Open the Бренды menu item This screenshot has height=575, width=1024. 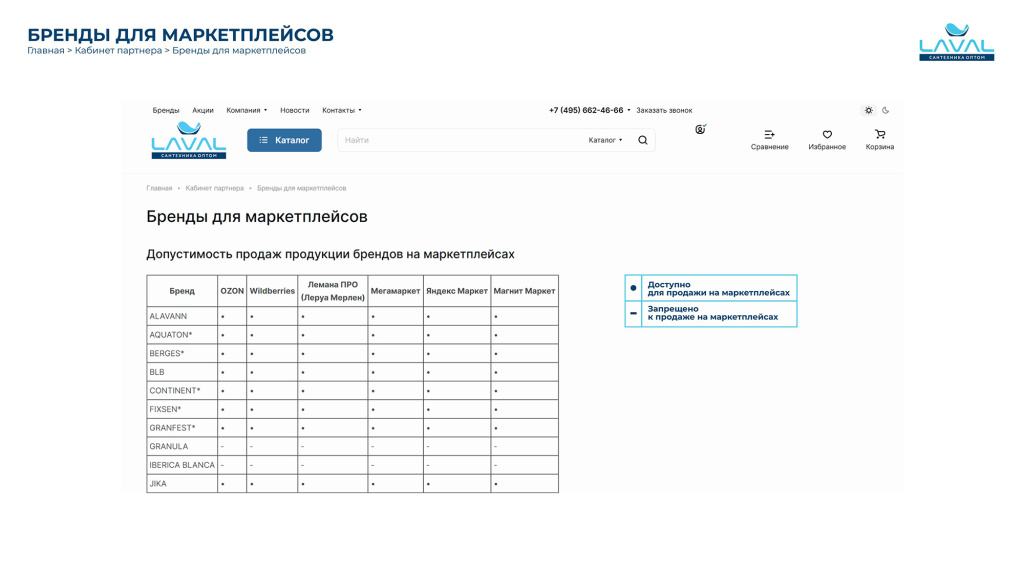166,110
